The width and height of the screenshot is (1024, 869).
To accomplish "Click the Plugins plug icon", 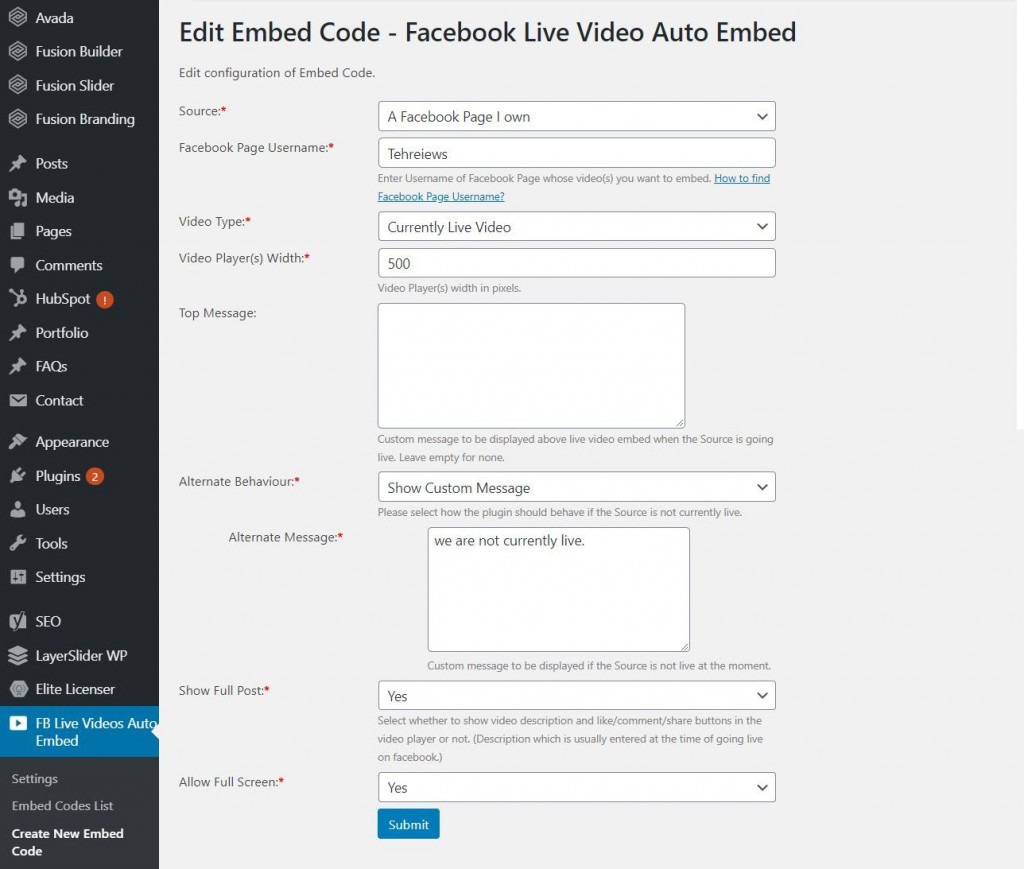I will pyautogui.click(x=18, y=476).
